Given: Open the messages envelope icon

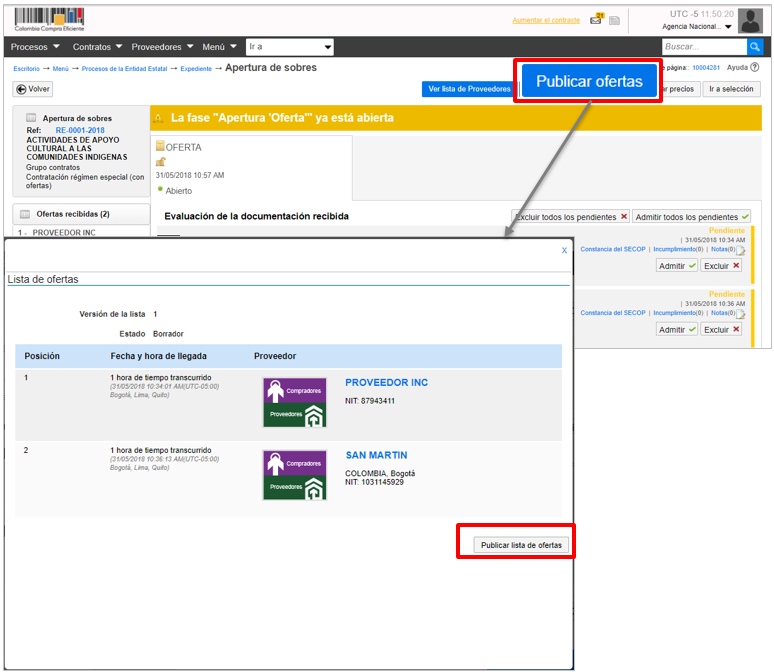Looking at the screenshot, I should coord(597,19).
